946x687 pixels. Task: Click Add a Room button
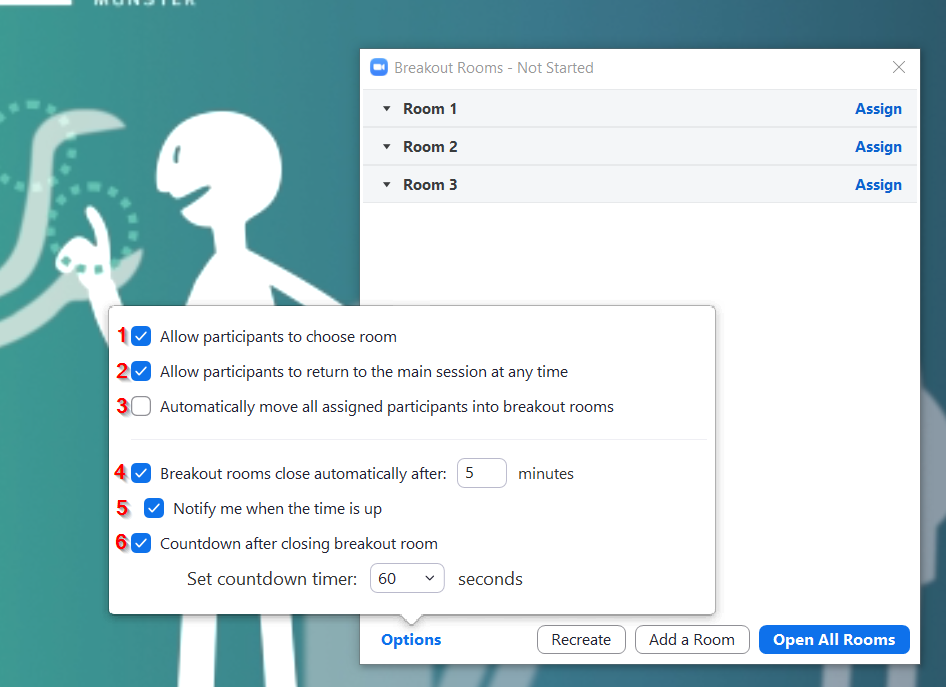[x=692, y=640]
